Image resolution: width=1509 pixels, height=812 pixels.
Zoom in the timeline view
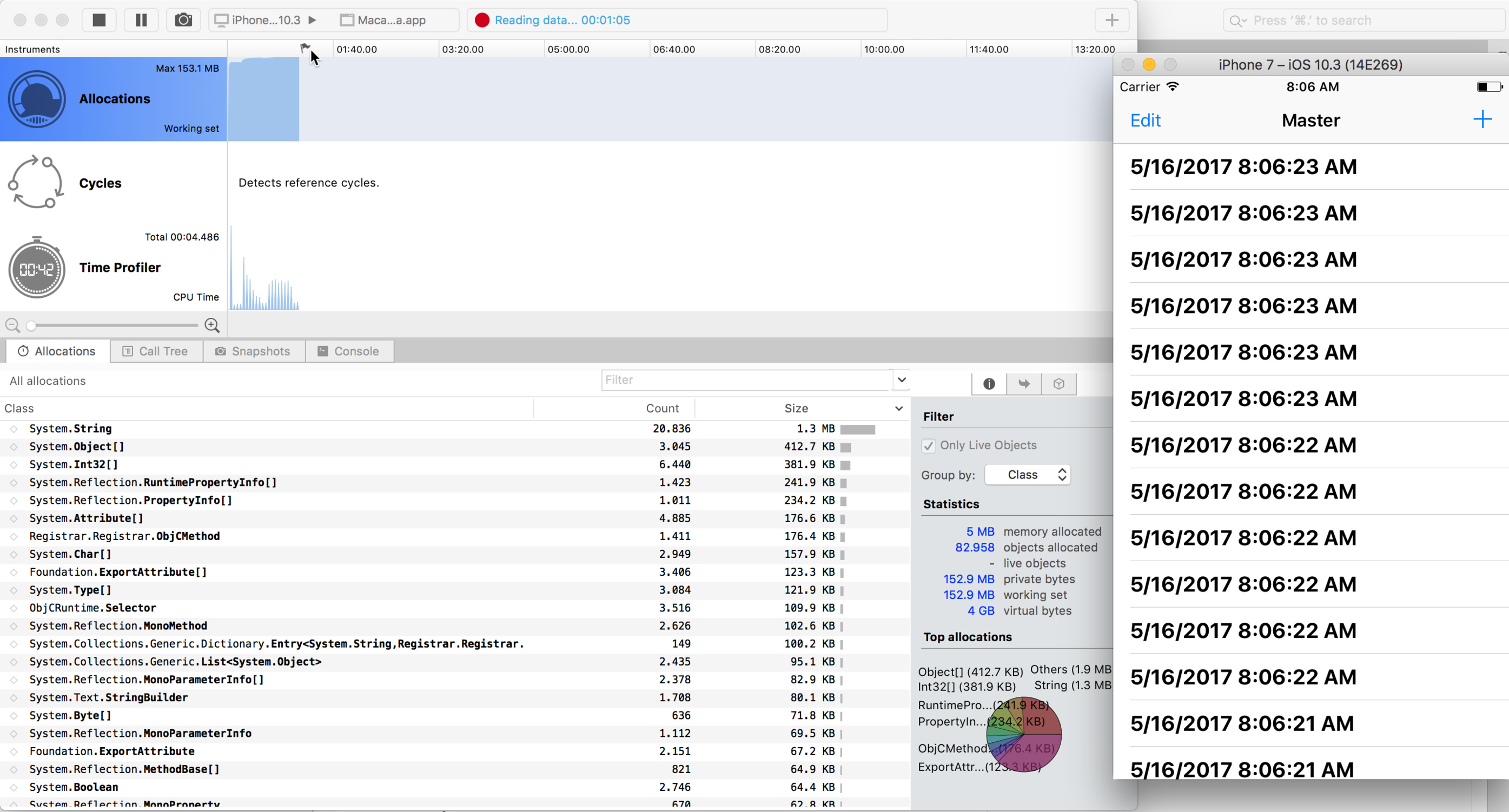coord(212,325)
